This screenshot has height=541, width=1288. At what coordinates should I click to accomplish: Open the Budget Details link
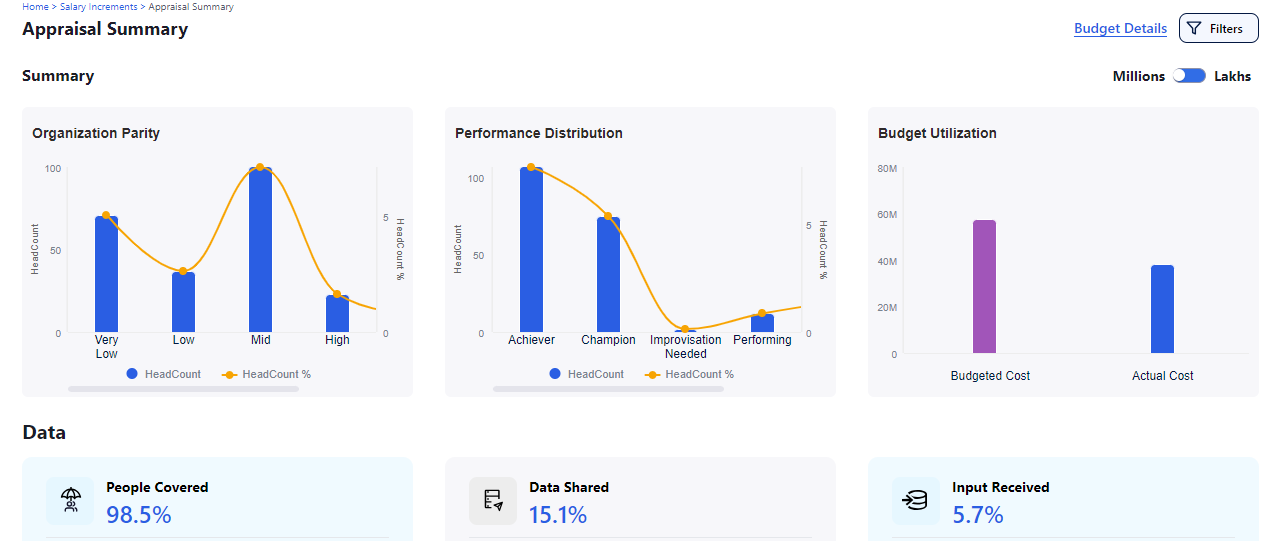point(1120,29)
